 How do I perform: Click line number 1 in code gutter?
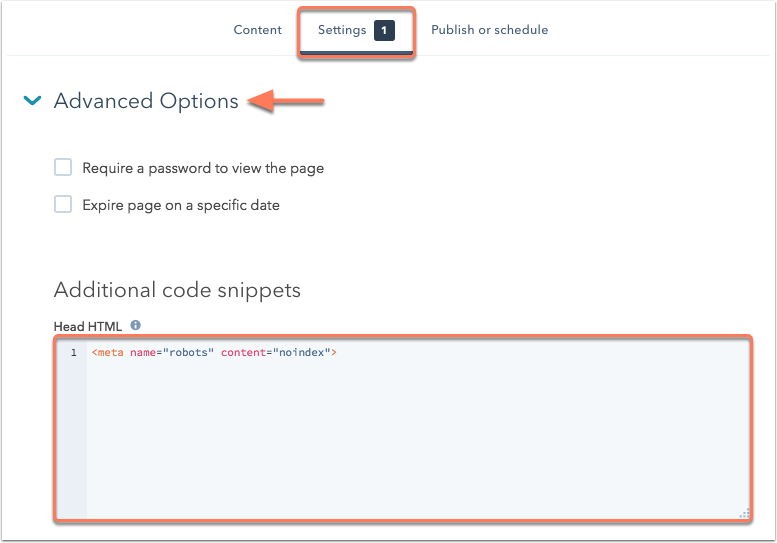(74, 353)
